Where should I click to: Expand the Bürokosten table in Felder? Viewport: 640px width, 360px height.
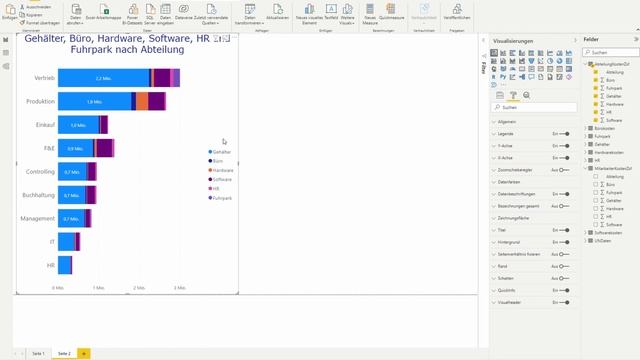click(x=586, y=128)
